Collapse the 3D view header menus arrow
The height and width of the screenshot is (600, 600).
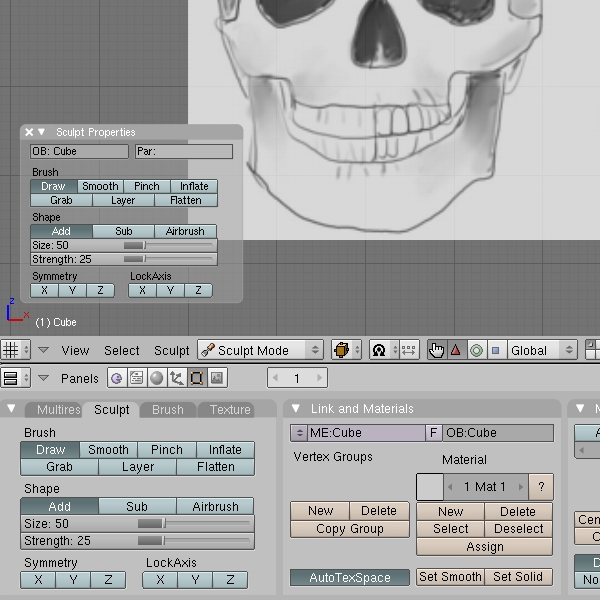(43, 350)
